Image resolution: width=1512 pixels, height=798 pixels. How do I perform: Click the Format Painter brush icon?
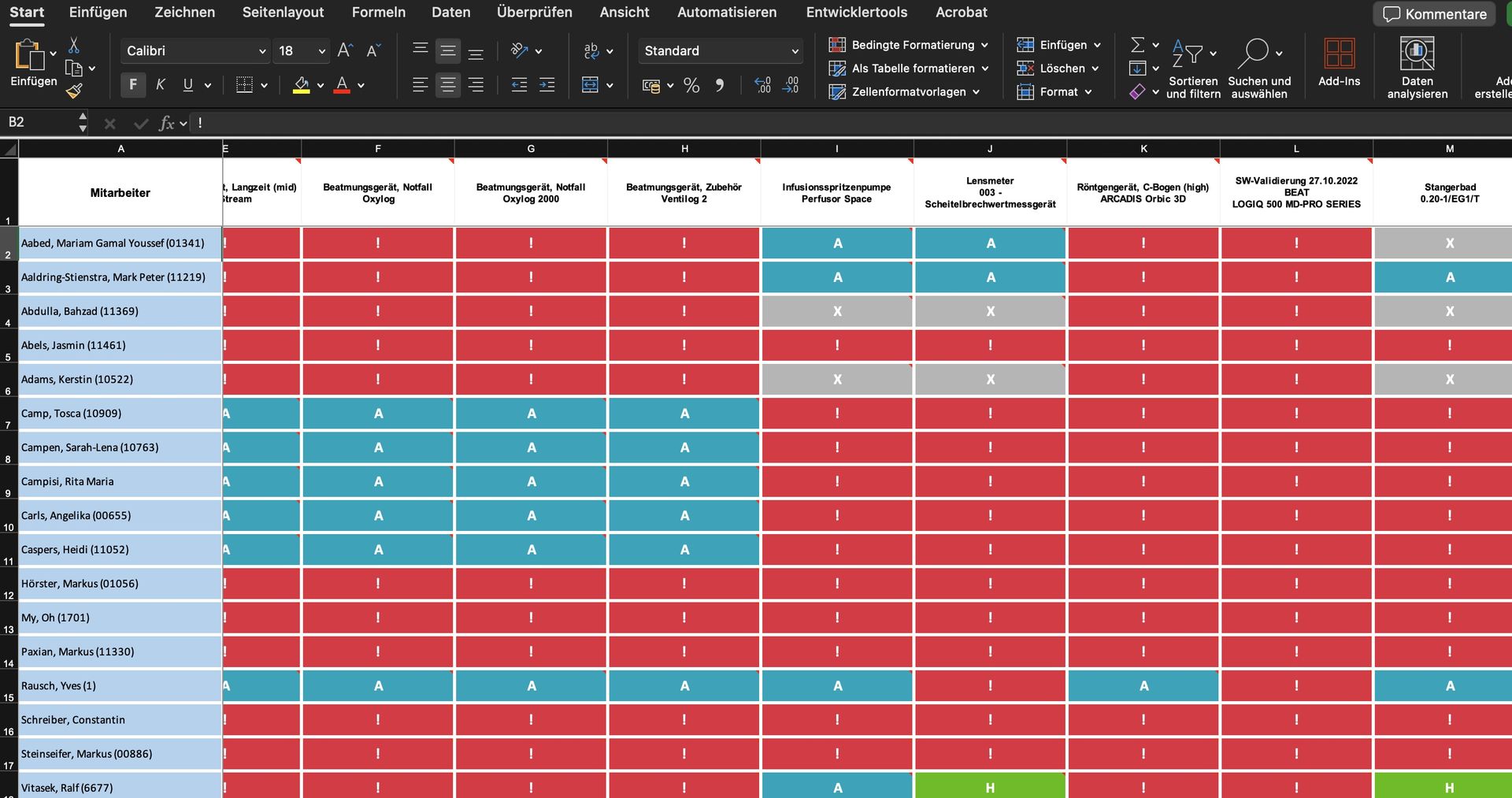tap(74, 91)
